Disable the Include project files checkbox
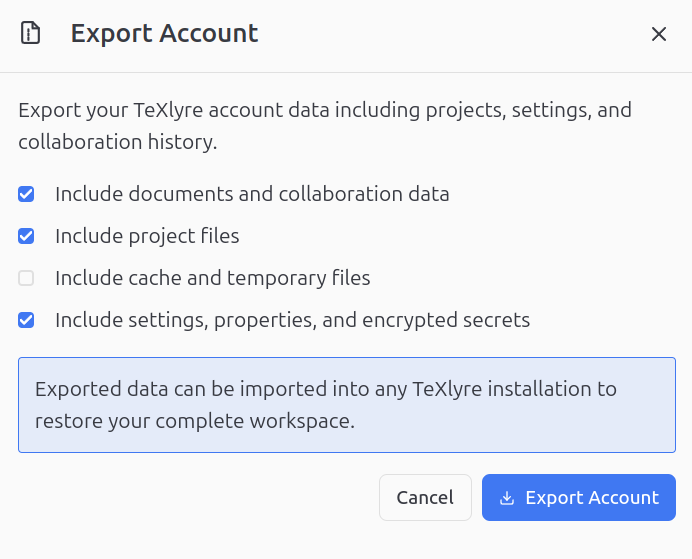 click(x=27, y=237)
